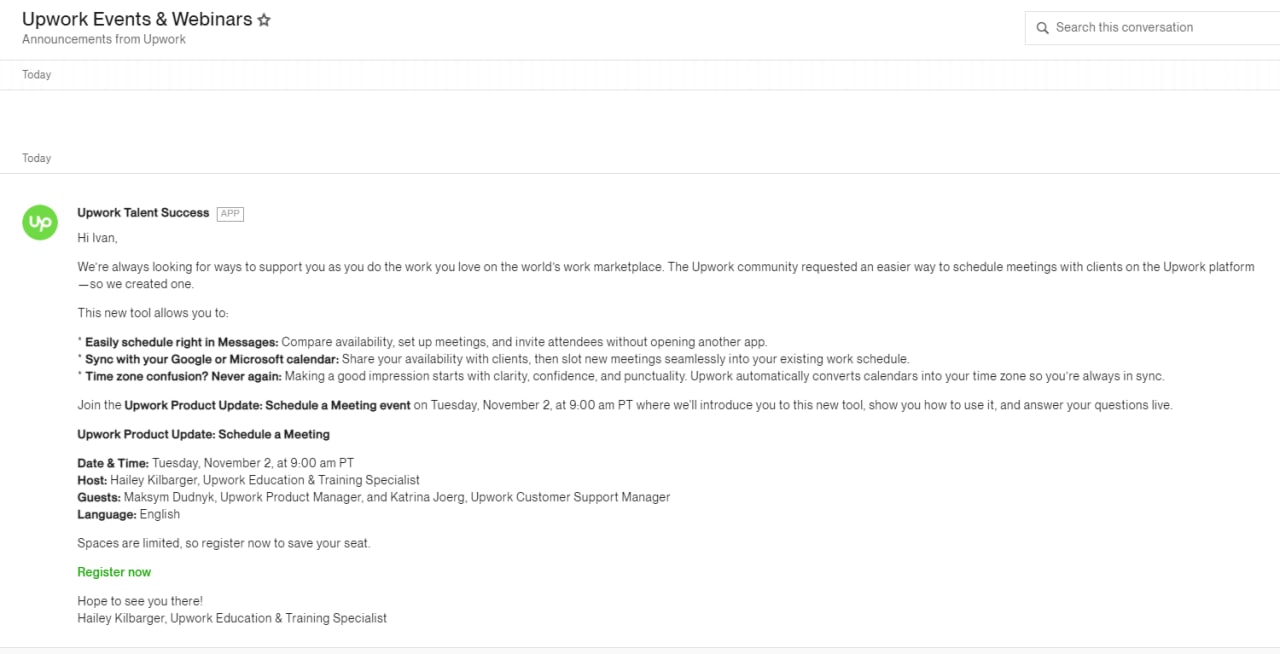Follow the green Register now link
Screen dimensions: 1280x654
(114, 572)
